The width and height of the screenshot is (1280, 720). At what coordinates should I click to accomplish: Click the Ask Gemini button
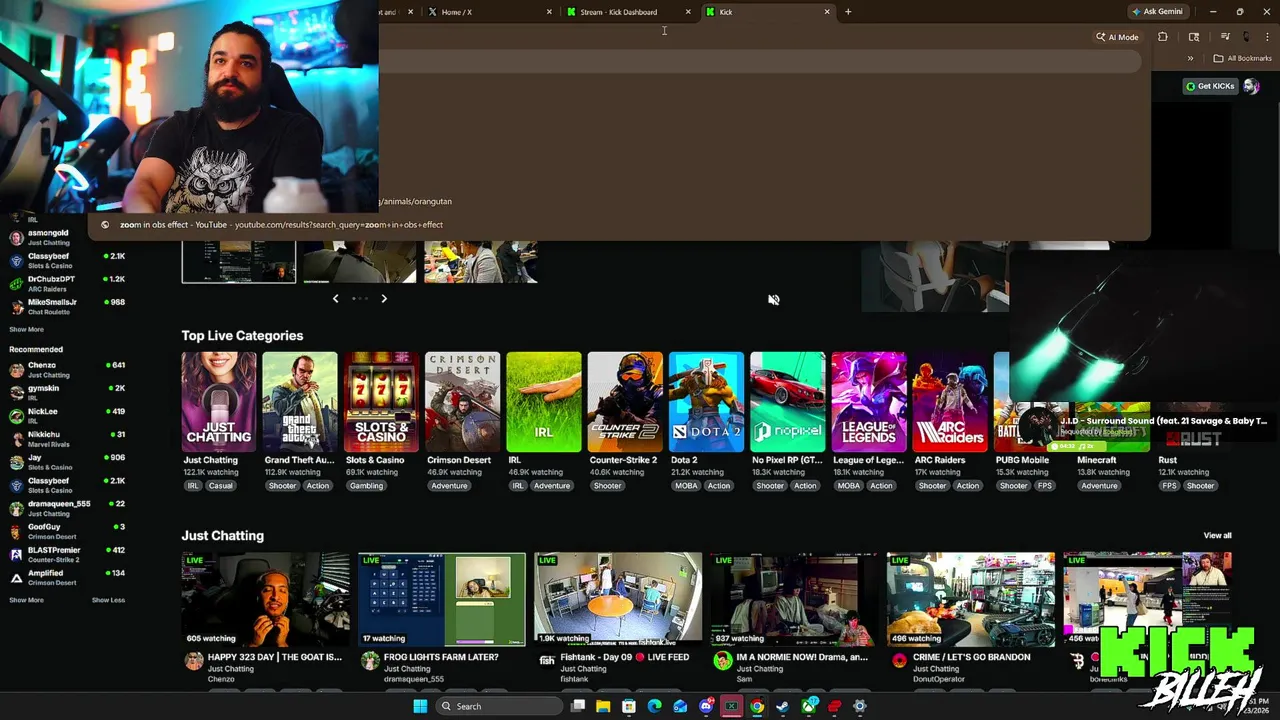[x=1157, y=12]
